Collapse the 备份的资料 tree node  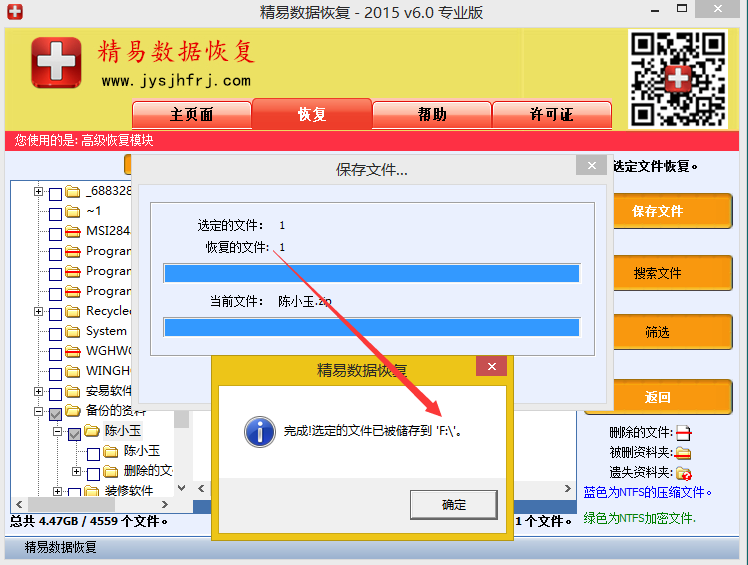tap(38, 411)
